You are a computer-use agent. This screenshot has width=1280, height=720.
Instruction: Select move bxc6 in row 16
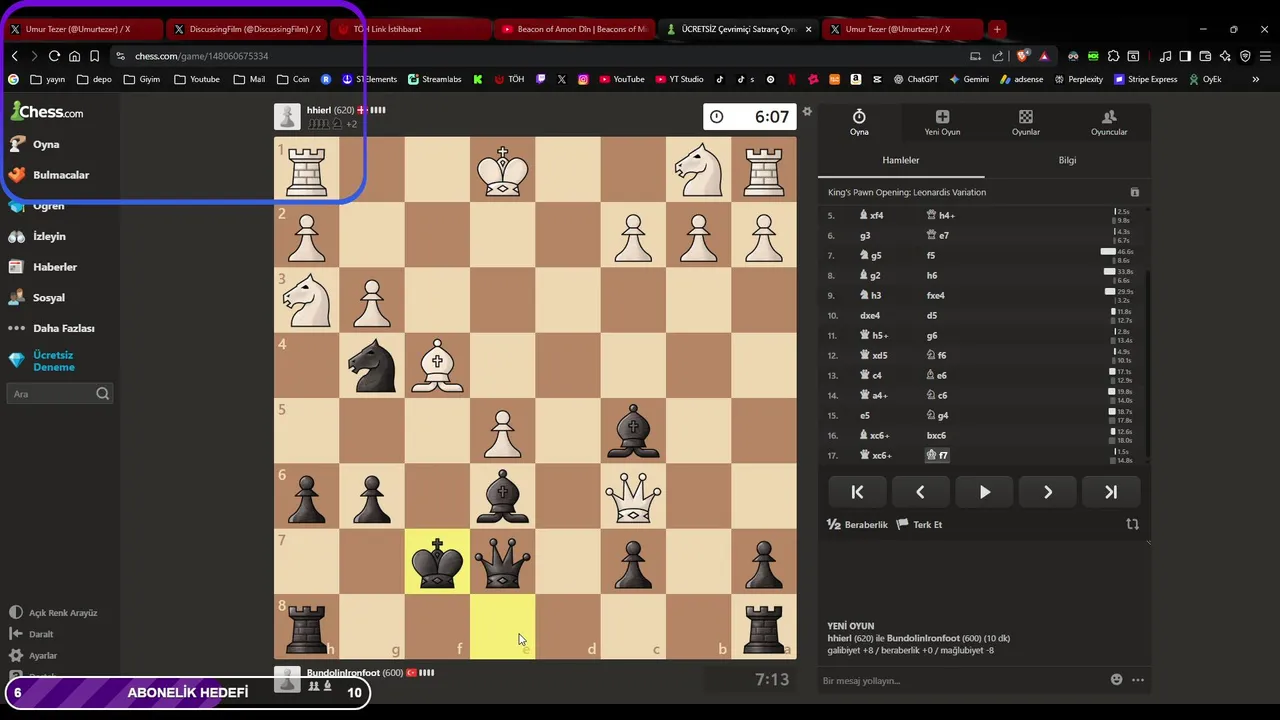pyautogui.click(x=936, y=435)
